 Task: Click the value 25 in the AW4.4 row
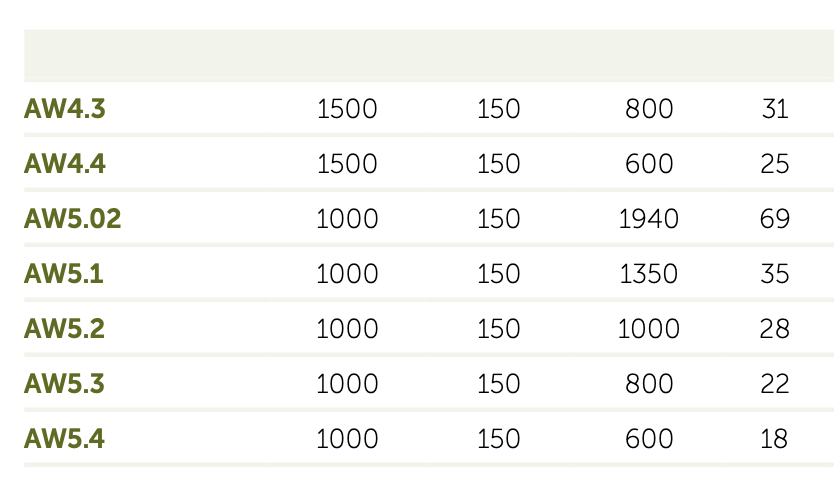point(775,164)
